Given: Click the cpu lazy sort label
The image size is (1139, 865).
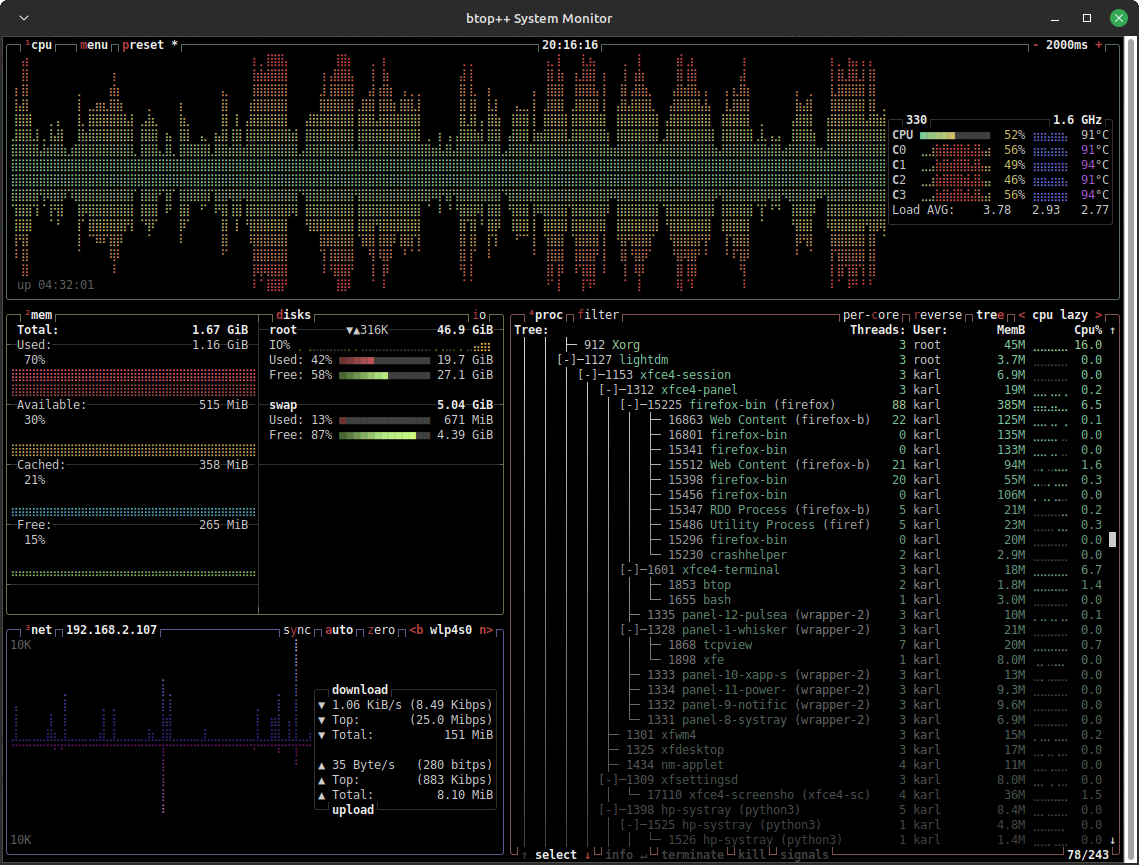Looking at the screenshot, I should click(1060, 315).
